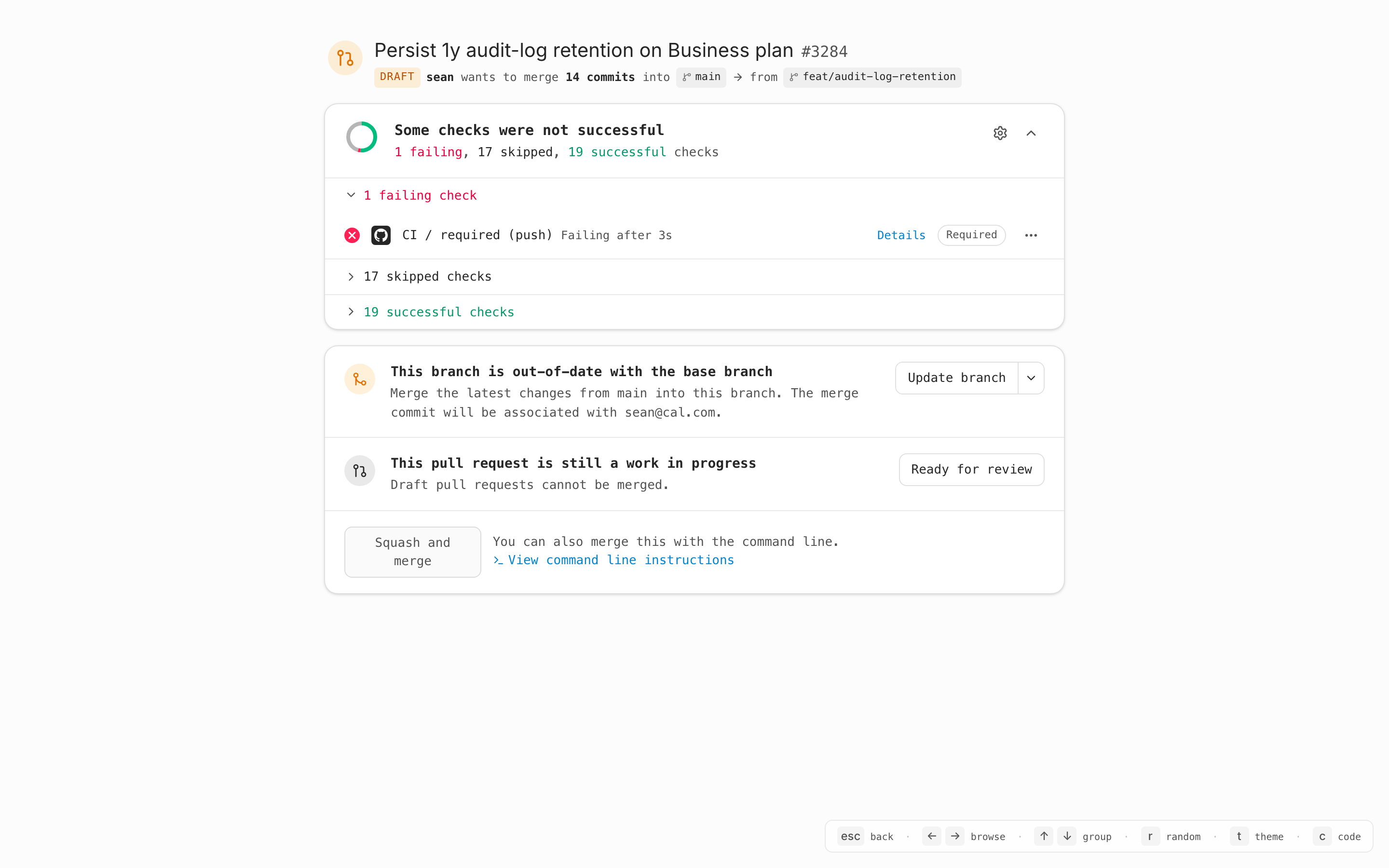Open the checks settings gear icon
The image size is (1389, 868).
coord(1000,133)
